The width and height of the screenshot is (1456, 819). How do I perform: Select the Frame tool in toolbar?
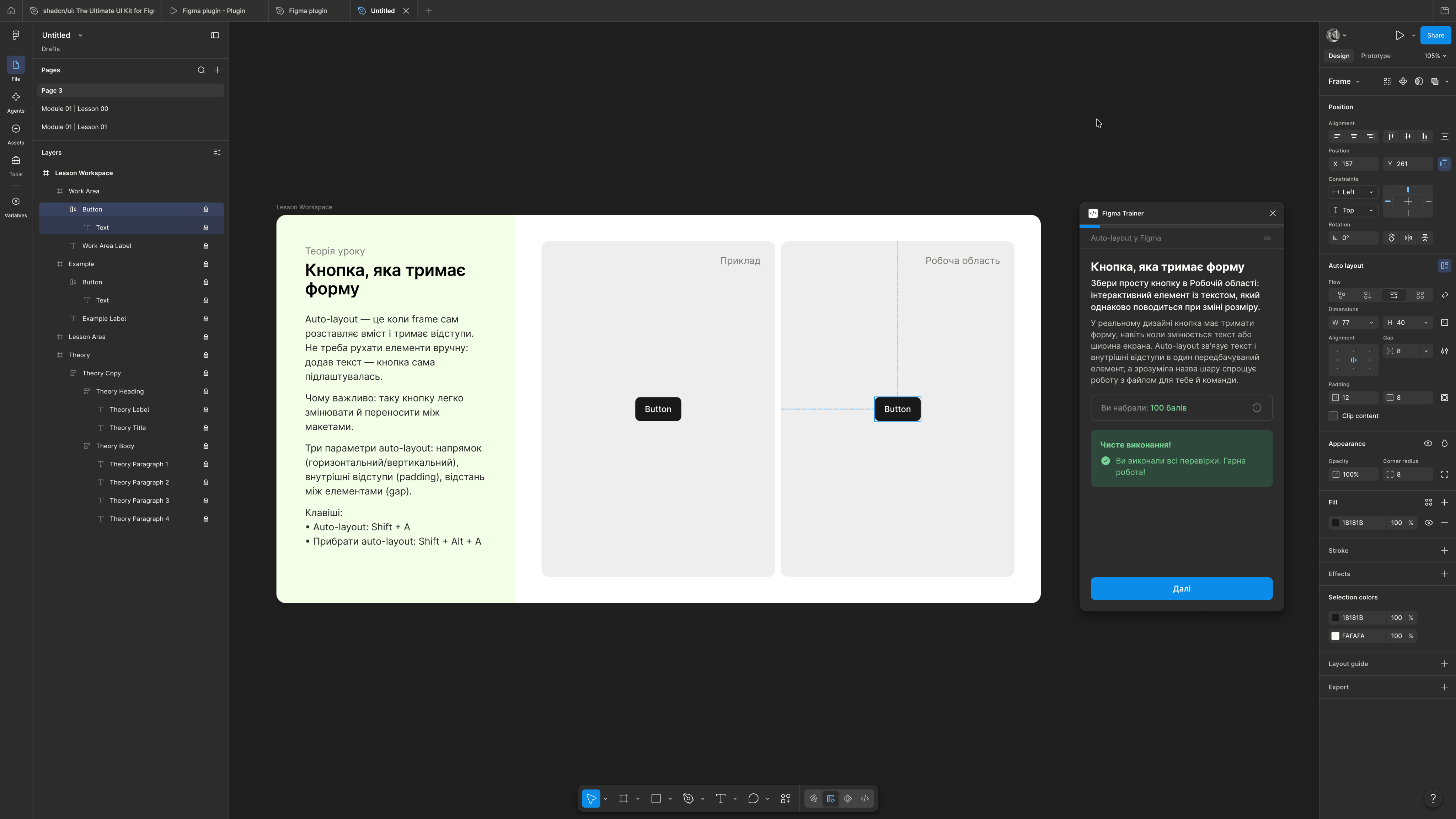click(623, 799)
